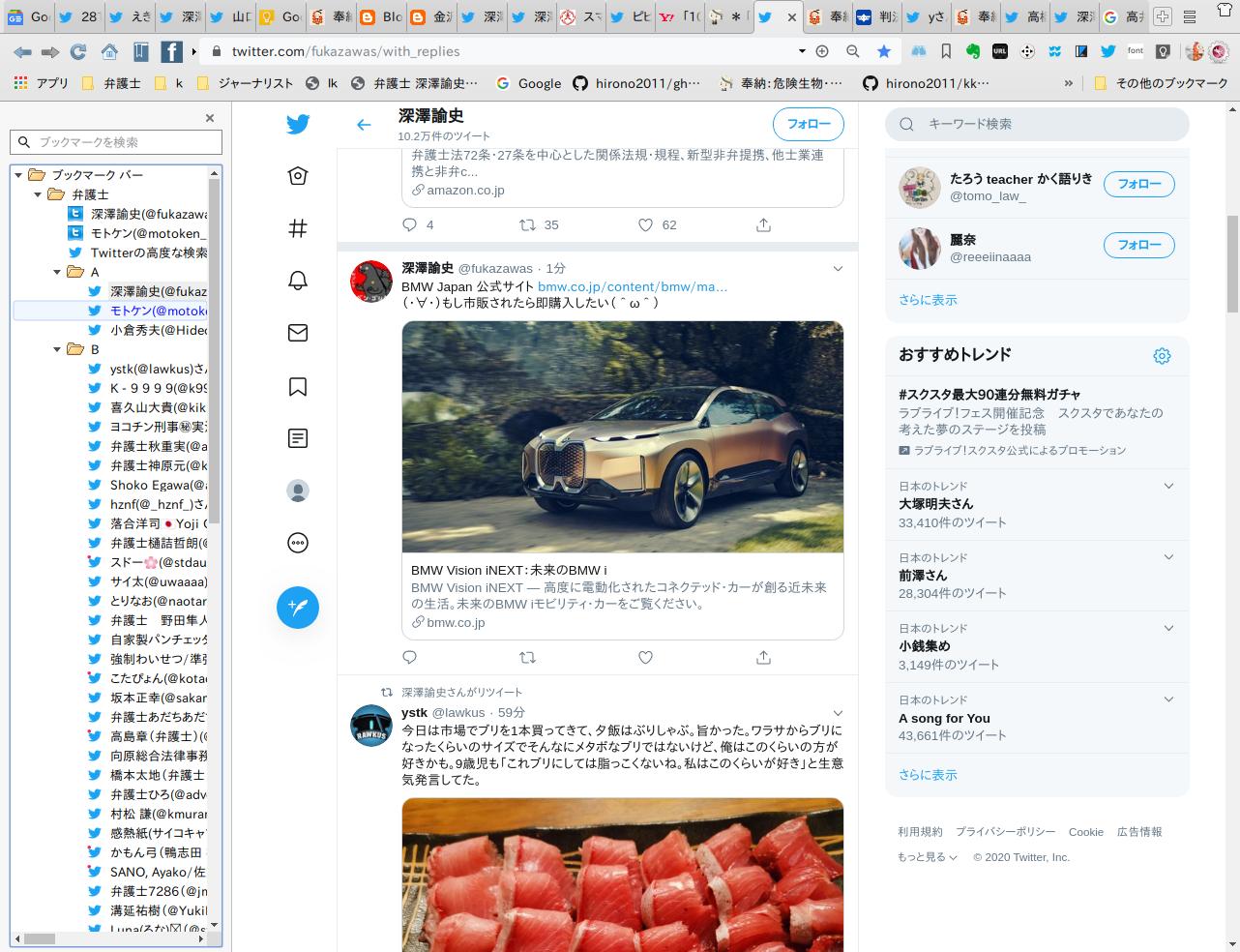
Task: Like the amazon.co.jp tweet with 62 likes
Action: (645, 224)
